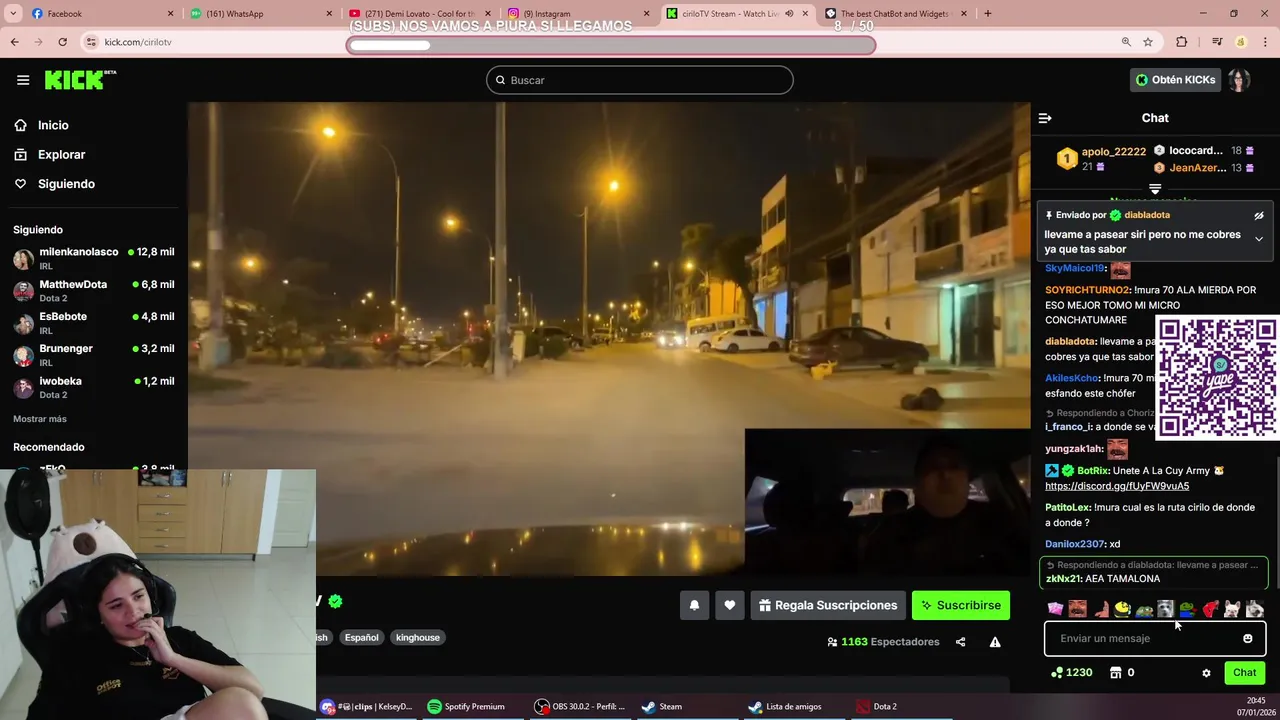The image size is (1280, 720).
Task: Open MatthewDota's channel in the Siguiendo list
Action: pos(94,291)
